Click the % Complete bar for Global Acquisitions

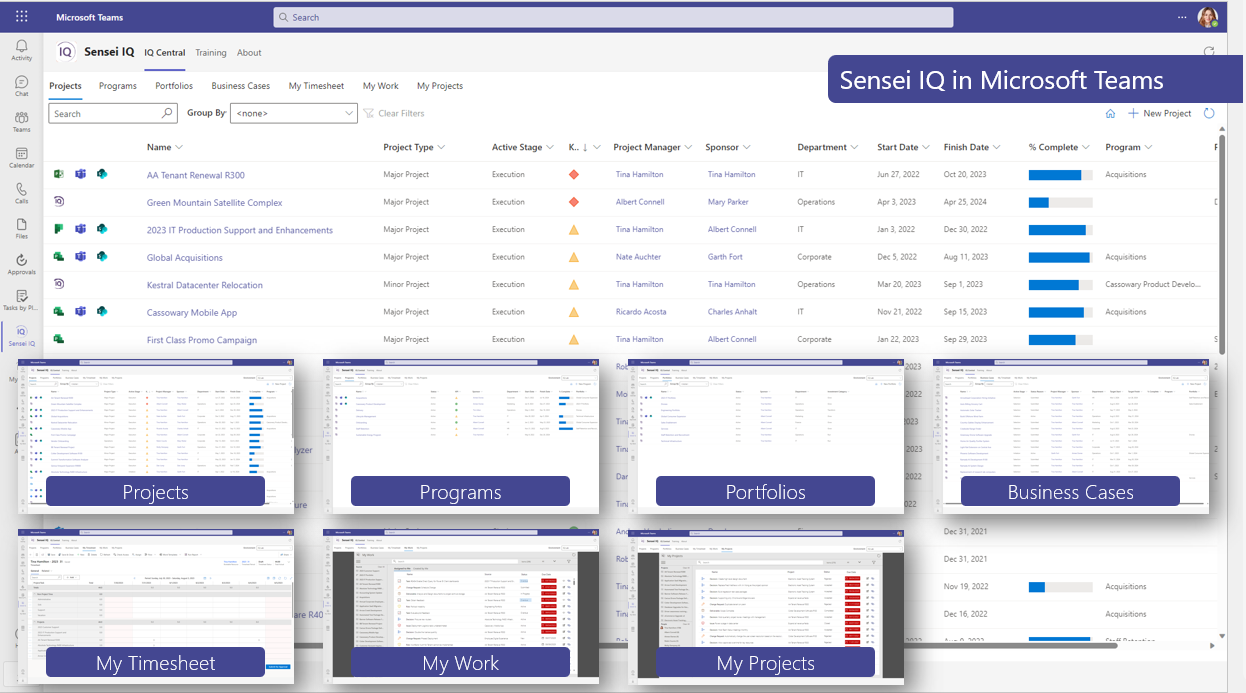[1059, 257]
